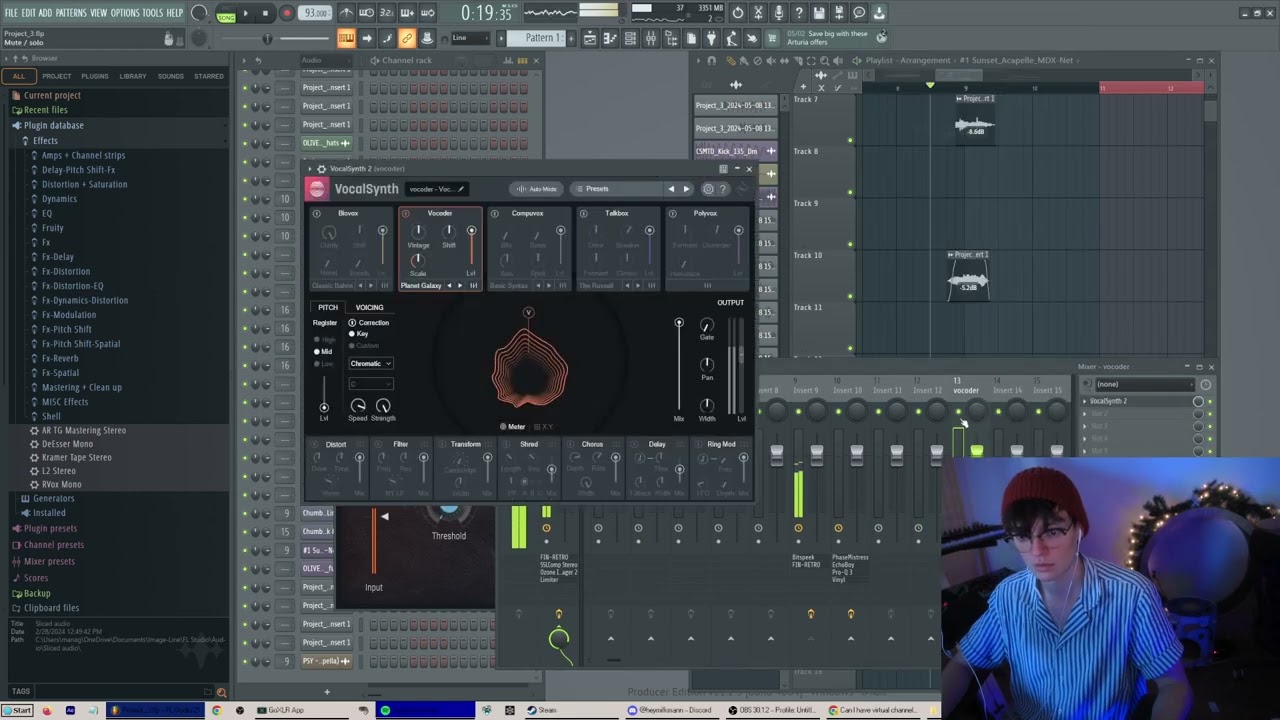Select the Fx-Reverb category in browser
This screenshot has width=1280, height=720.
point(60,358)
